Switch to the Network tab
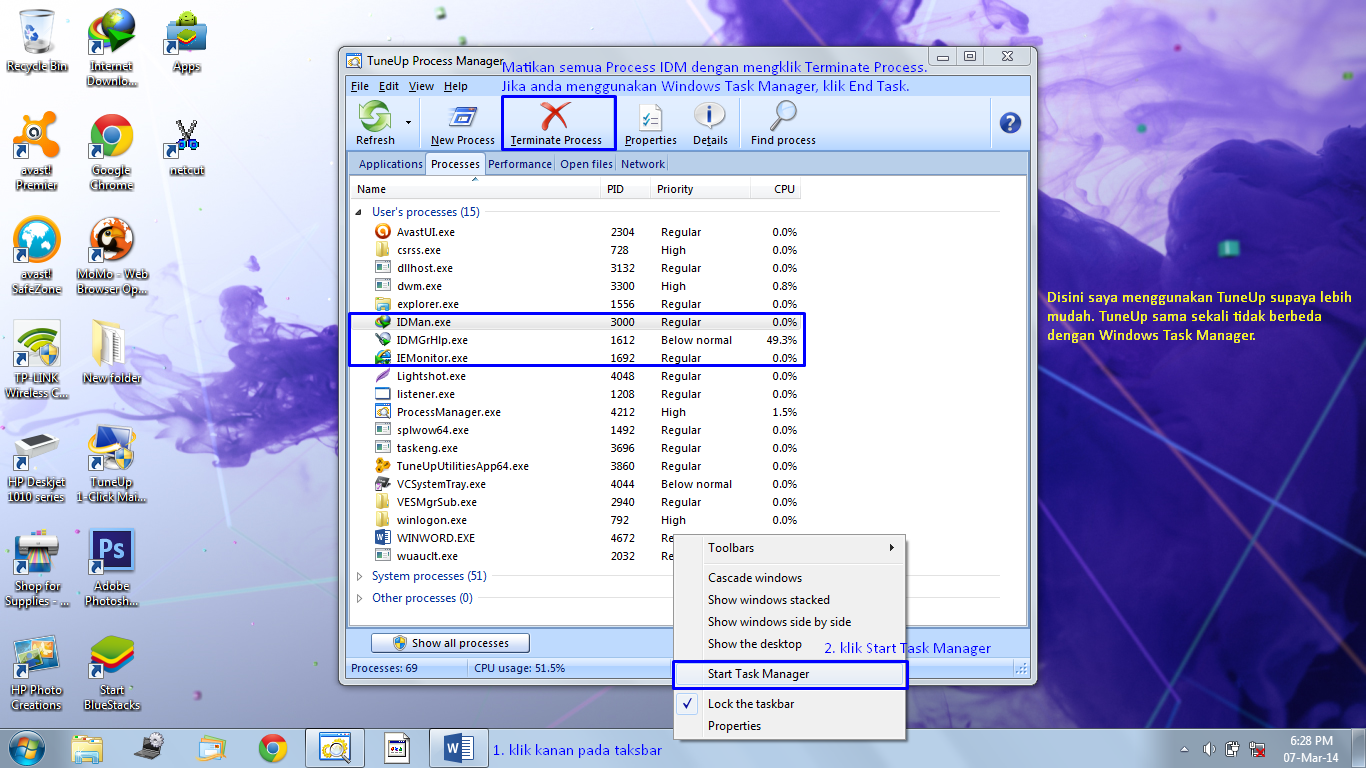The width and height of the screenshot is (1366, 768). [x=642, y=163]
